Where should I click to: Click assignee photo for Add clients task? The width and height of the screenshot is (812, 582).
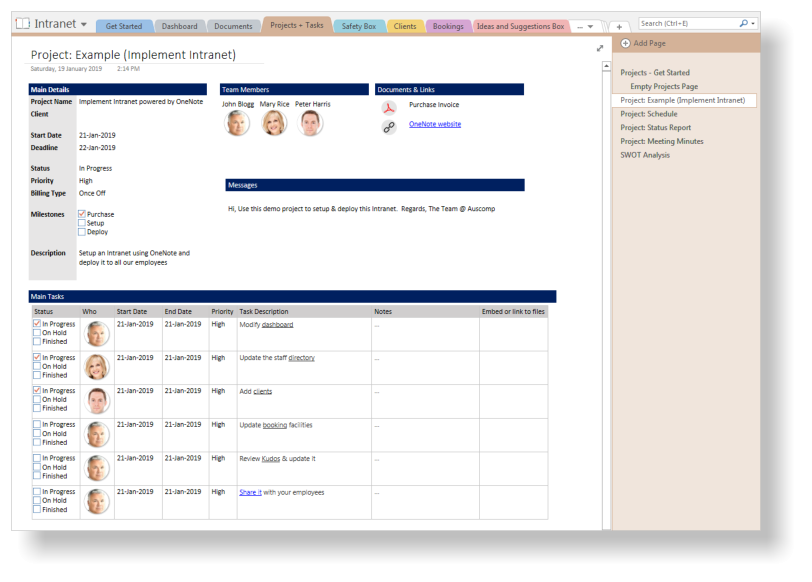point(97,401)
